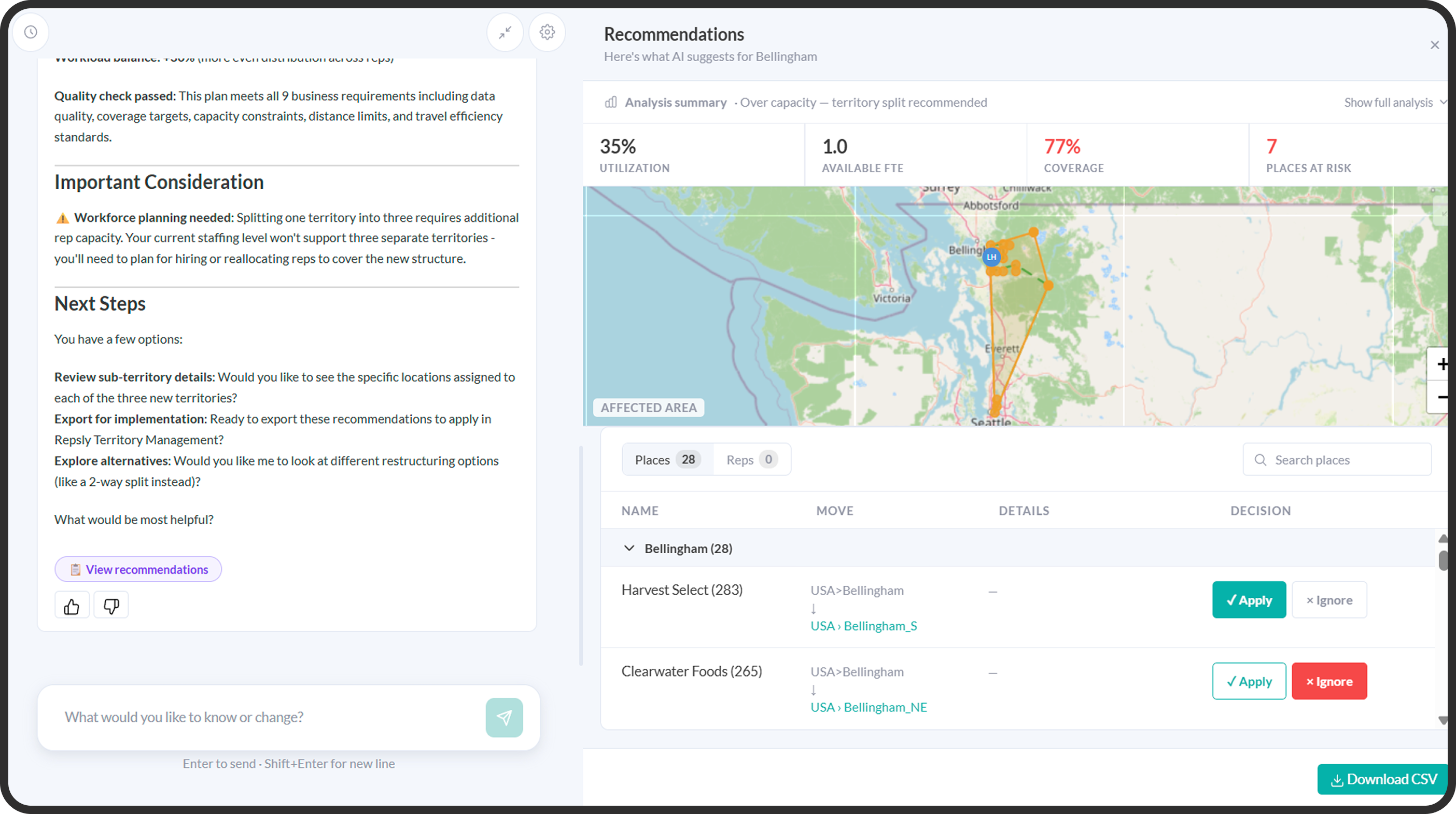The image size is (1456, 814).
Task: Focus the Search places field
Action: pos(1337,459)
